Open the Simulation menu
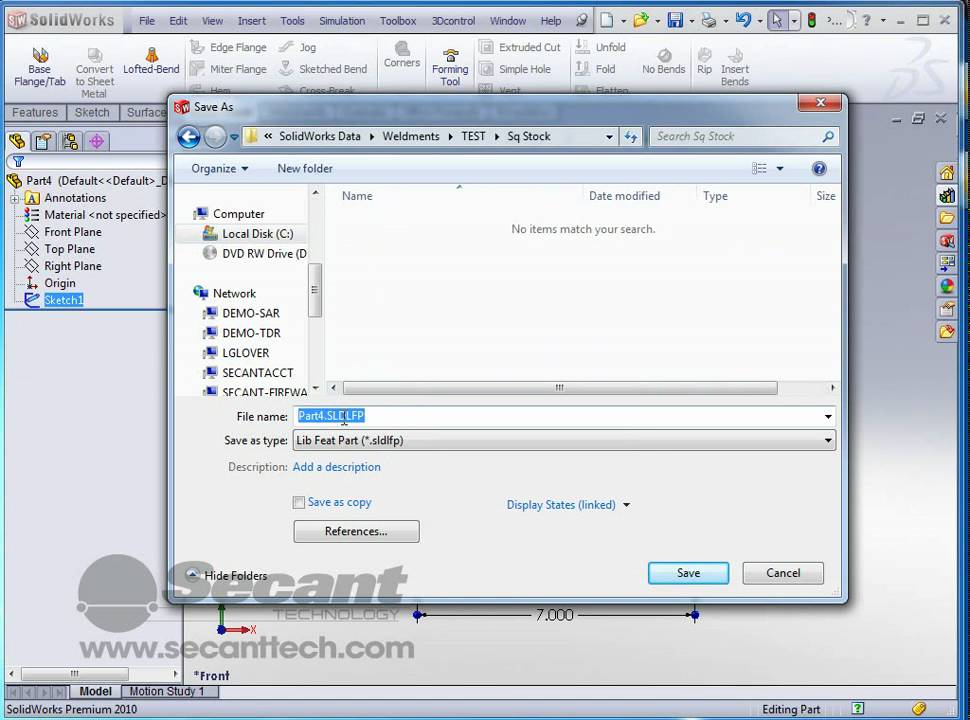 click(342, 20)
